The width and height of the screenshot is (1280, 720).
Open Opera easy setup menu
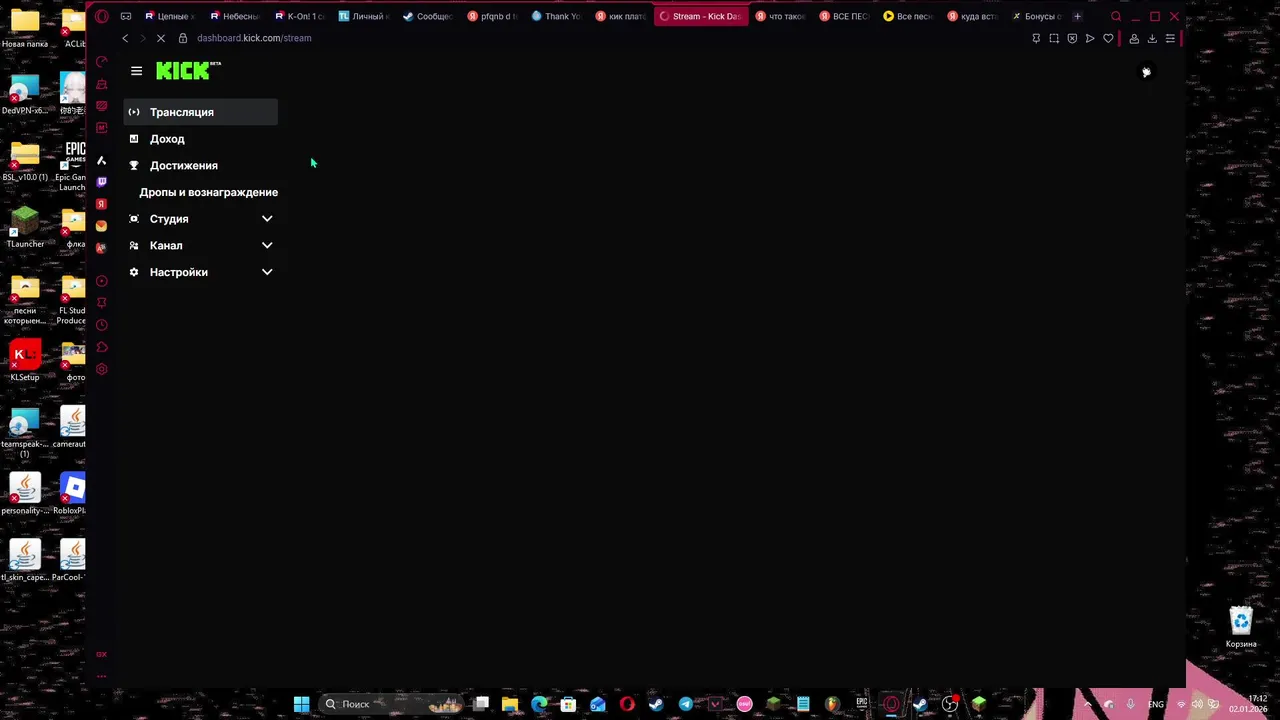coord(1170,38)
